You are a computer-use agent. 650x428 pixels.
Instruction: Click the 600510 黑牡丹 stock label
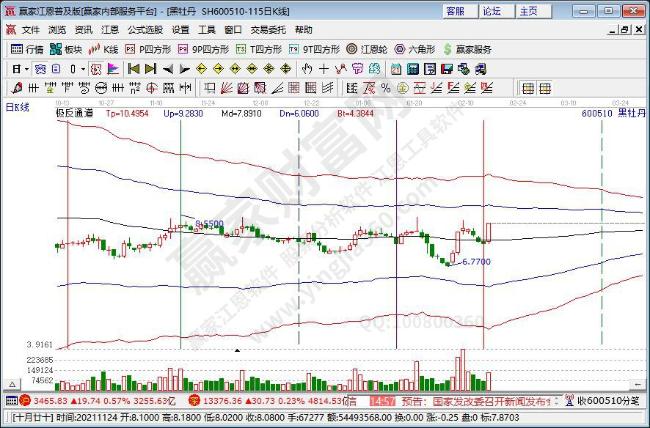pos(614,113)
